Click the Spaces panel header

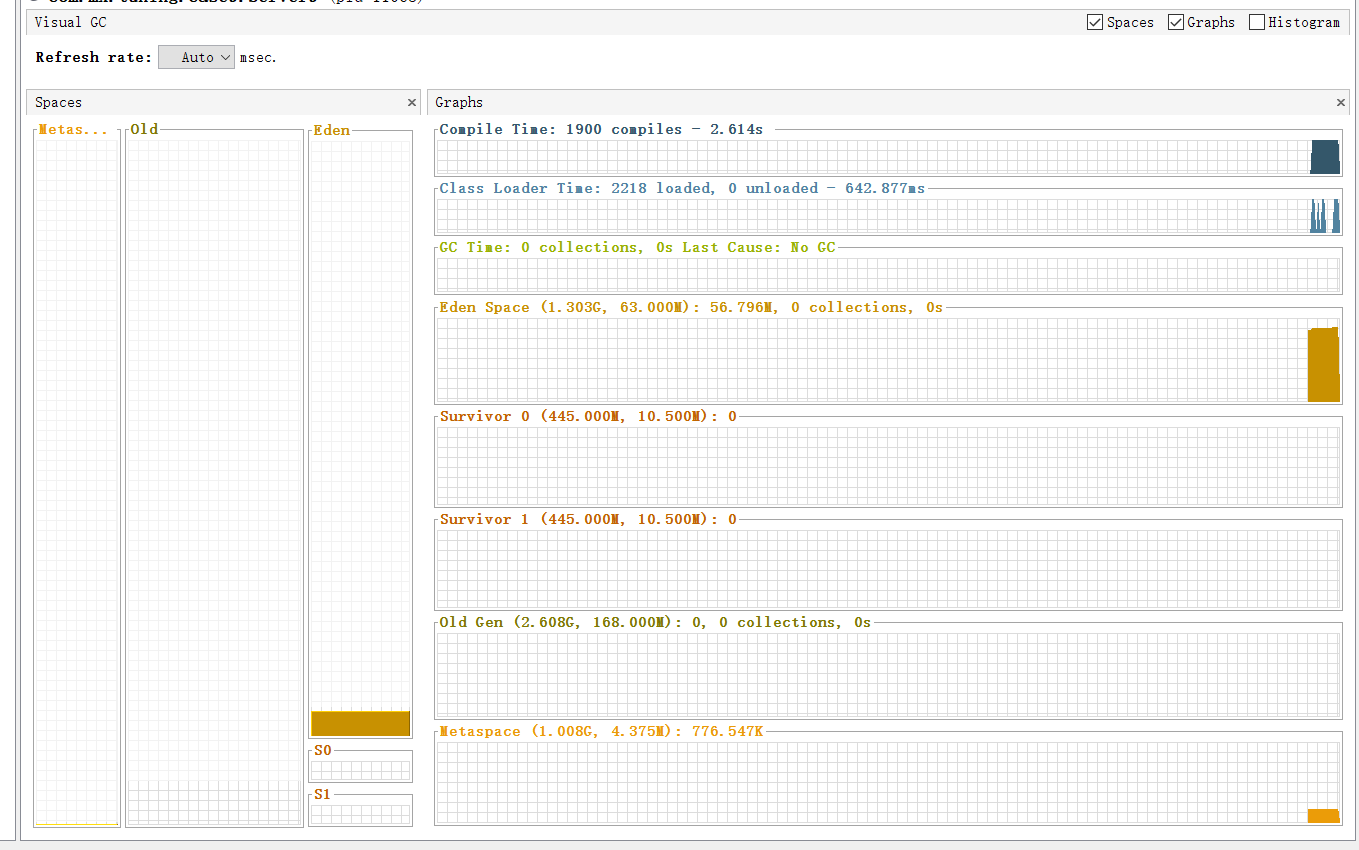pos(200,102)
